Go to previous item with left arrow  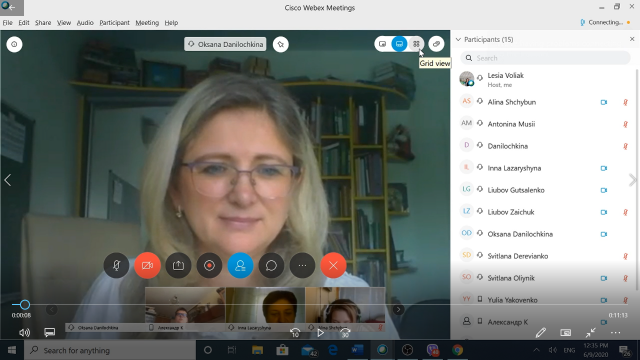(8, 180)
